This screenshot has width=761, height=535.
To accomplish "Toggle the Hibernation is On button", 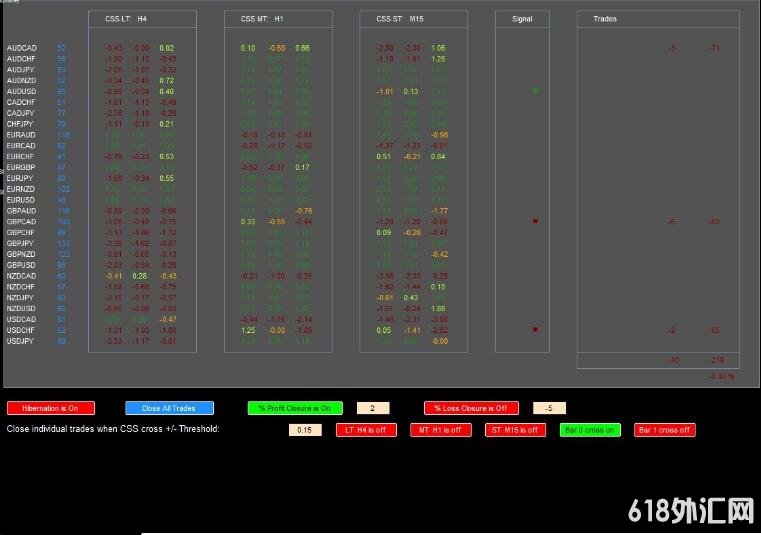I will [x=50, y=408].
